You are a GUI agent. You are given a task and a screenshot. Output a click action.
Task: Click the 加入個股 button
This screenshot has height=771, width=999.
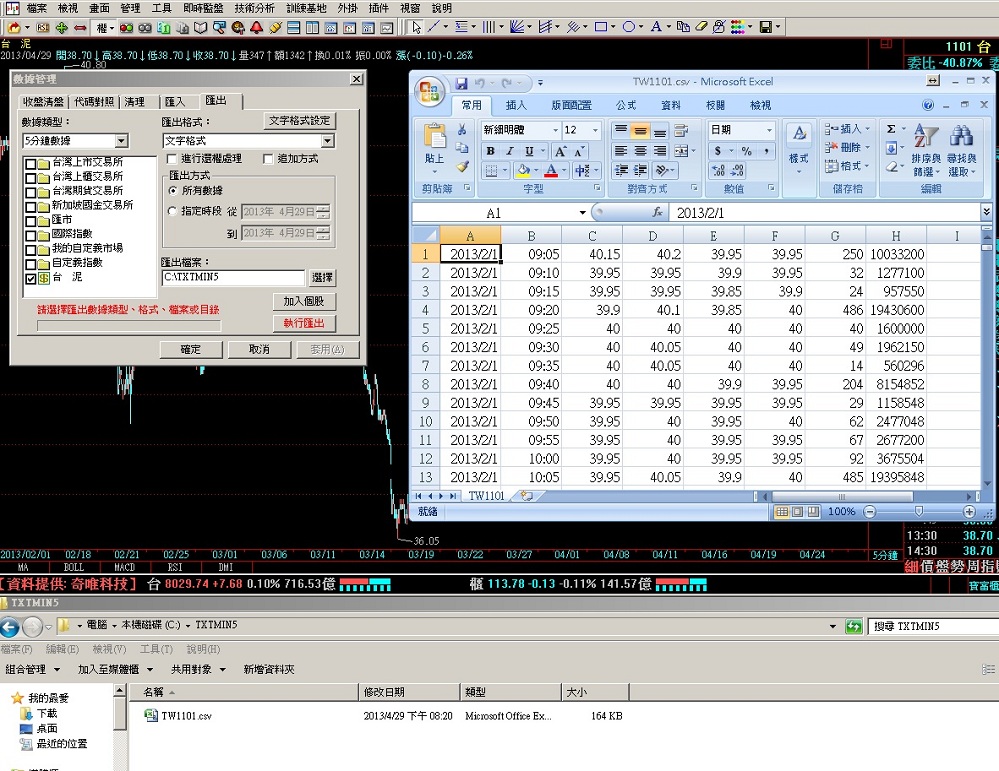tap(304, 301)
